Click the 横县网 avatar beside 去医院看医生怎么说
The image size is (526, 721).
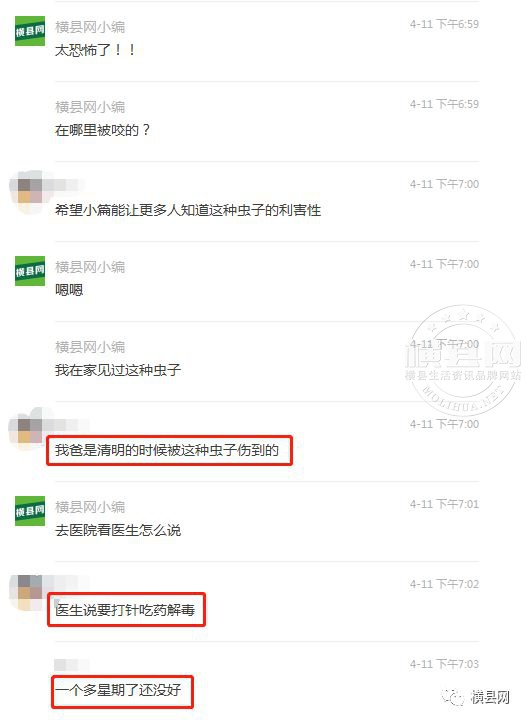[x=30, y=511]
